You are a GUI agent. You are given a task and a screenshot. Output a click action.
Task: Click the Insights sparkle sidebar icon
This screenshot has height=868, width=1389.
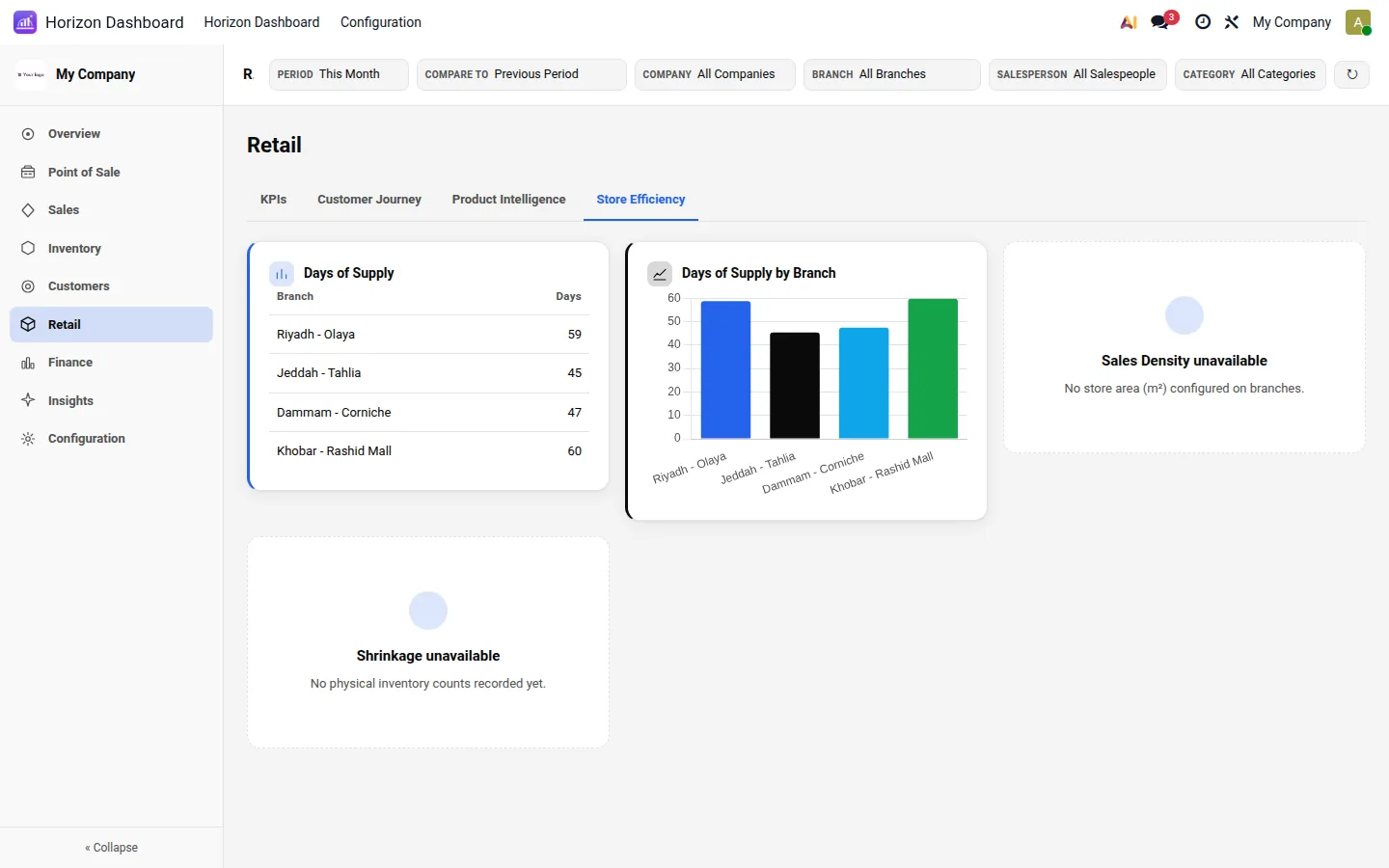[28, 400]
